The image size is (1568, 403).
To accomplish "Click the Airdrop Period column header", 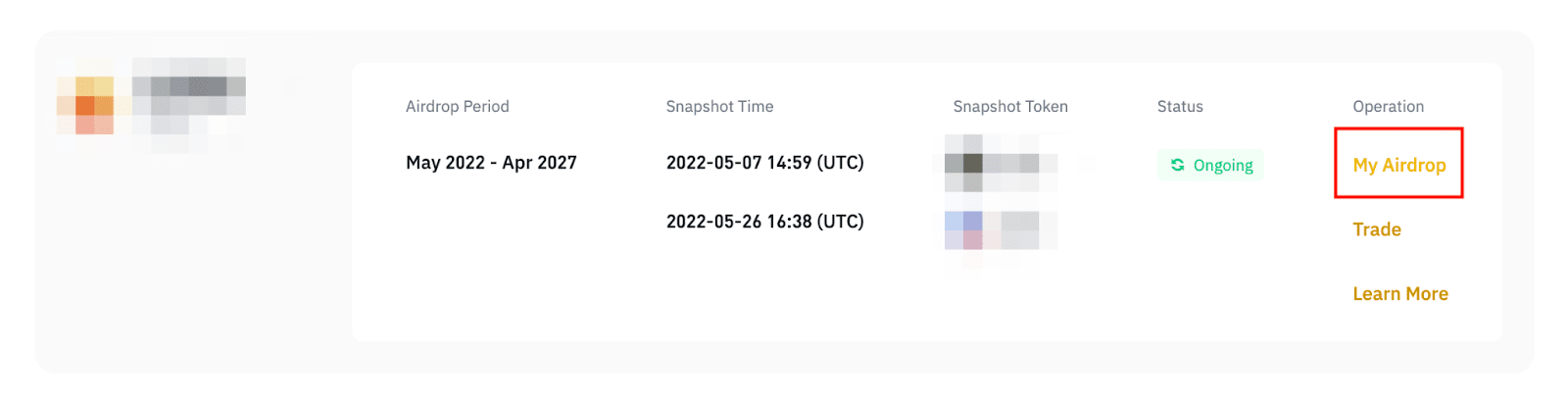I will pyautogui.click(x=457, y=107).
